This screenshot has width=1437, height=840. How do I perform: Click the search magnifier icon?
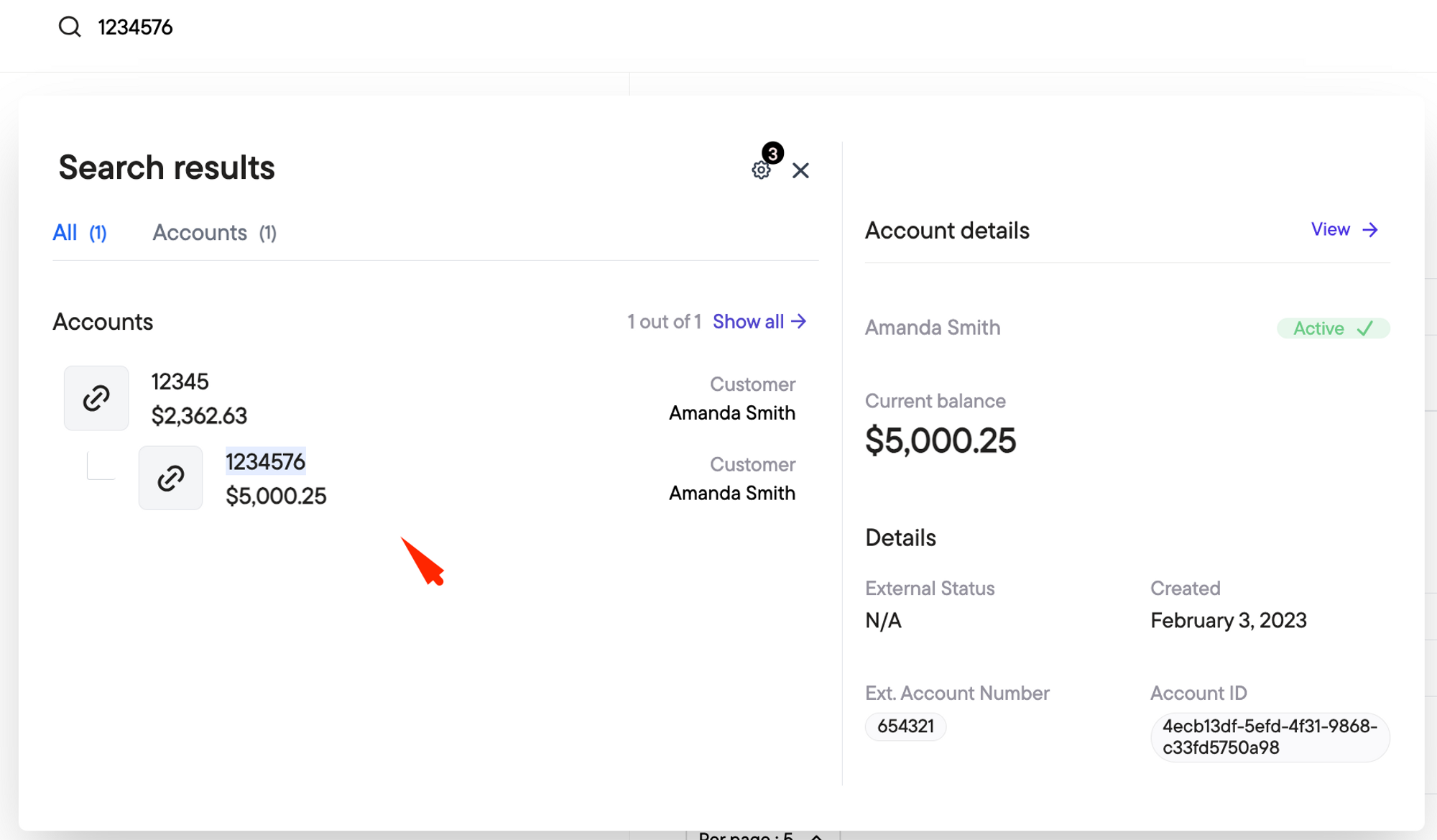(70, 27)
